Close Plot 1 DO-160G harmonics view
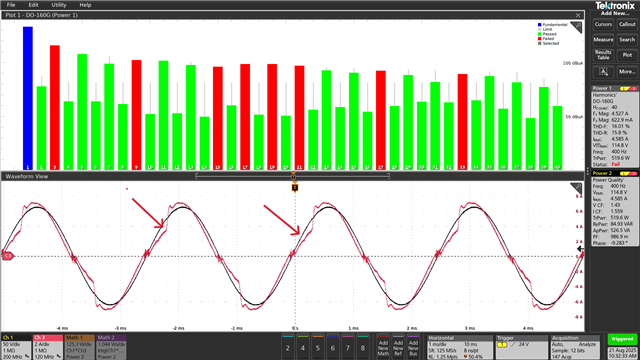Viewport: 640px width, 360px height. pyautogui.click(x=578, y=15)
